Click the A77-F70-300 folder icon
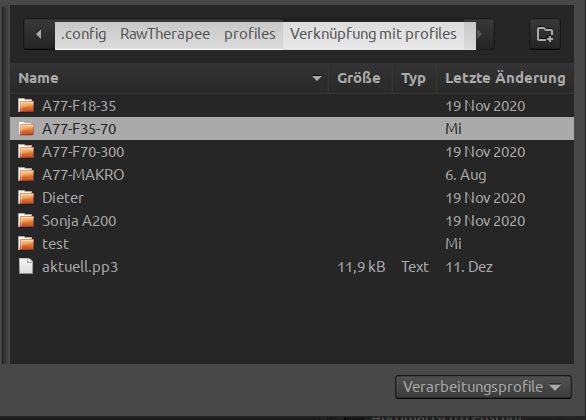This screenshot has width=586, height=420. (26, 152)
